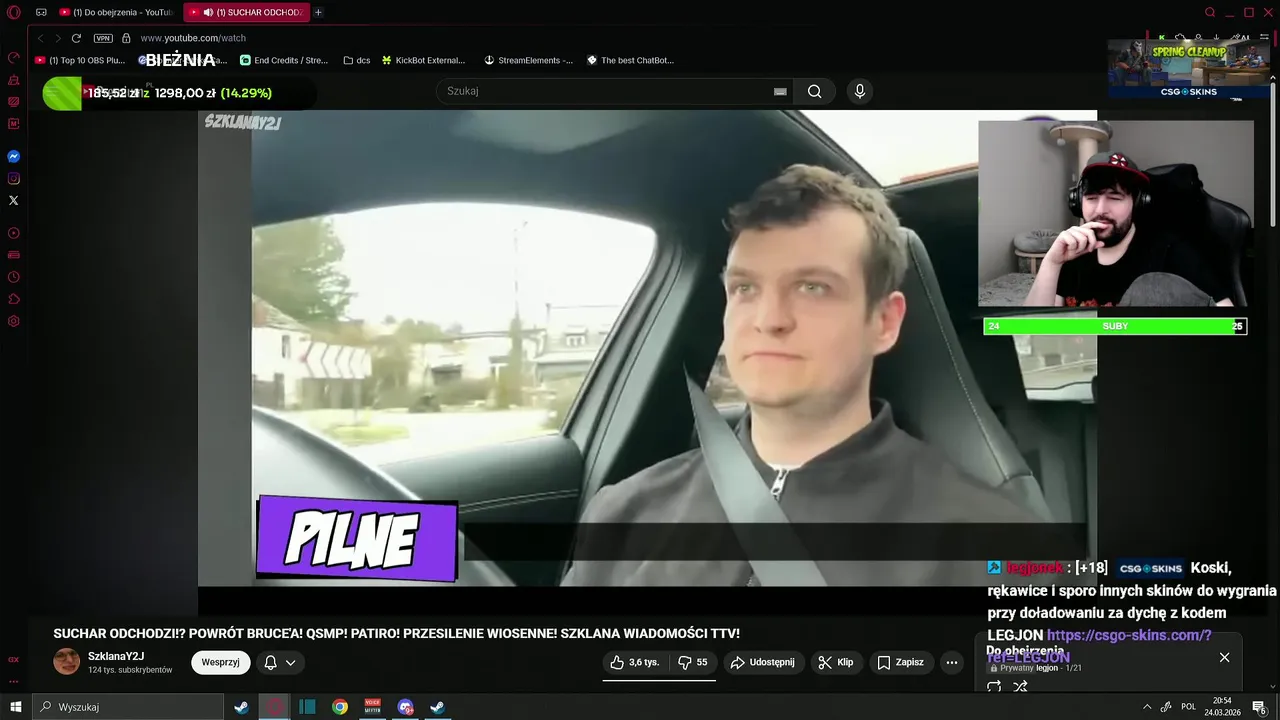Open a new tab with plus button
The image size is (1280, 720).
(x=318, y=12)
